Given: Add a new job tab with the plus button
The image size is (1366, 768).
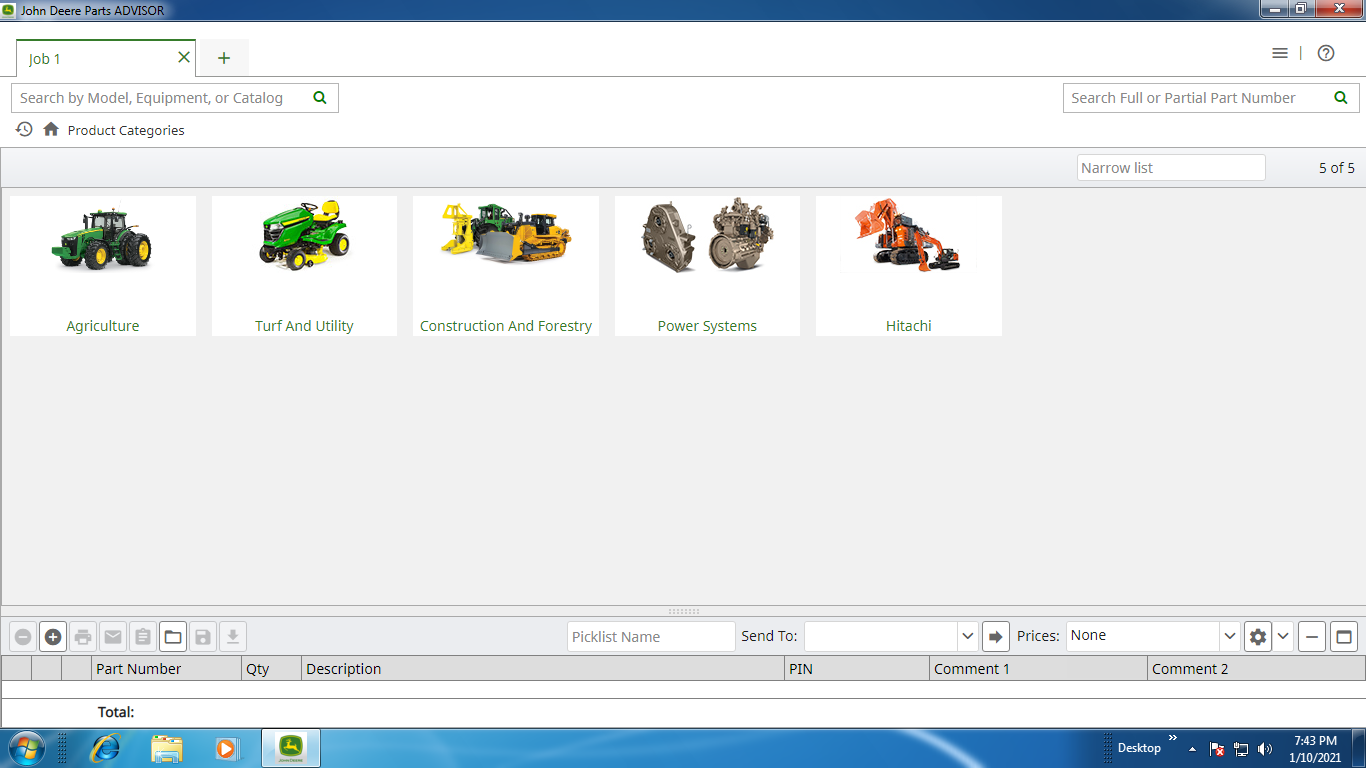Looking at the screenshot, I should [224, 58].
